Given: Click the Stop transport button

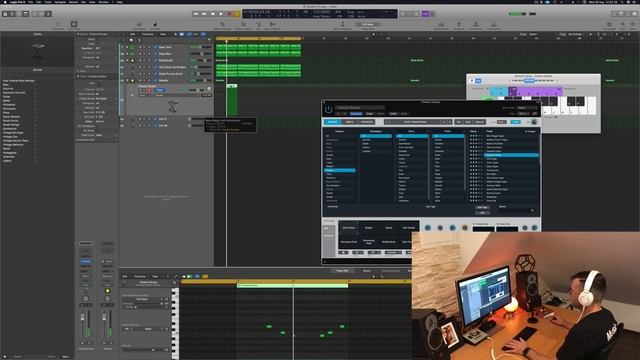Looking at the screenshot, I should [213, 13].
